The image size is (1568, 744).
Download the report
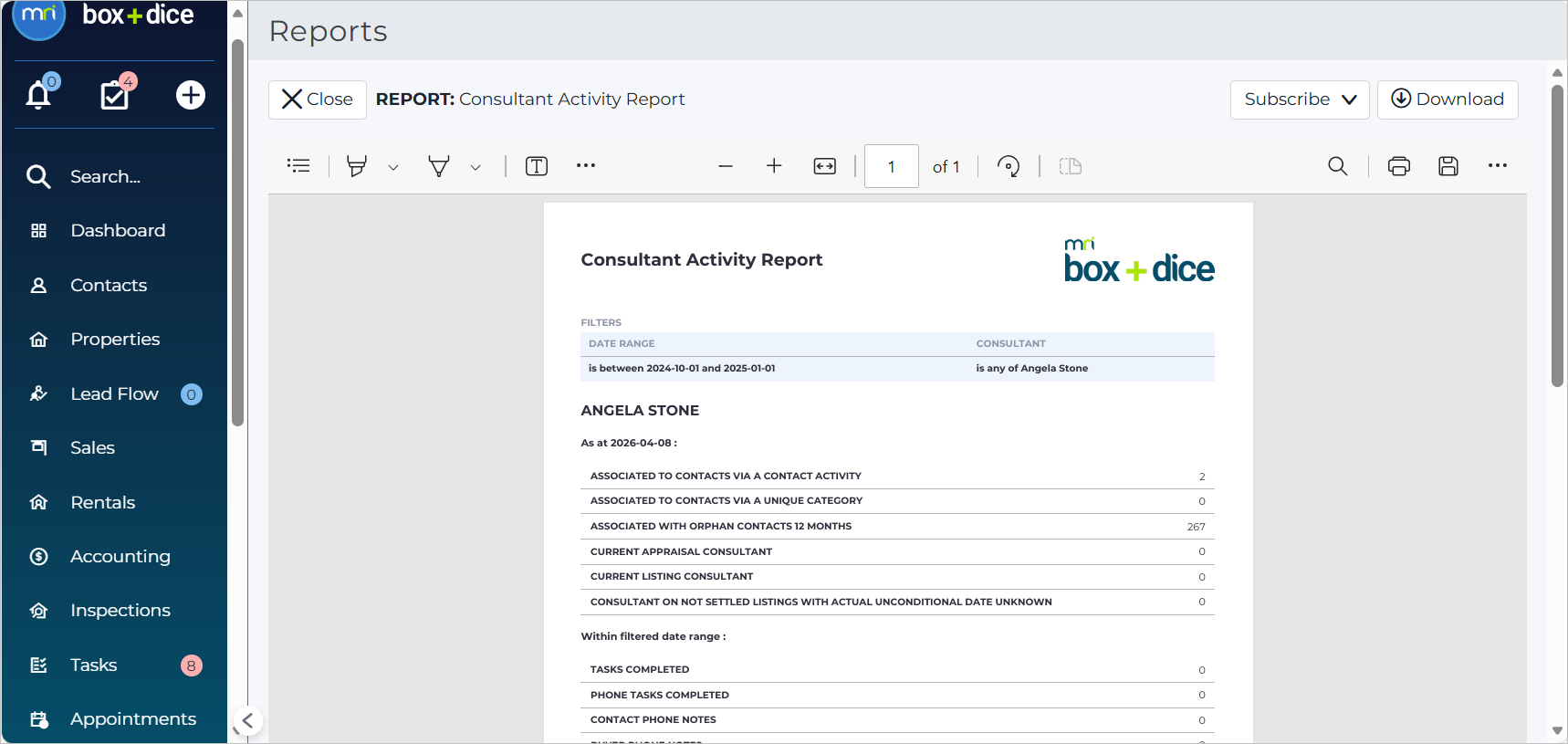(1448, 100)
